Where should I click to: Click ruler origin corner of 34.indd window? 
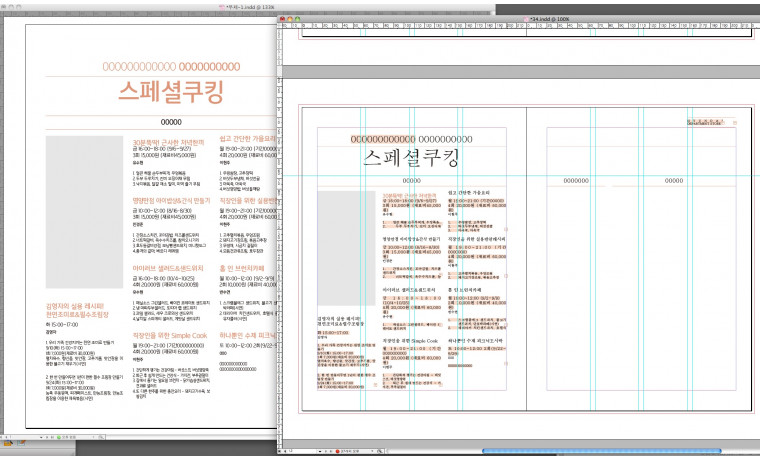[280, 25]
